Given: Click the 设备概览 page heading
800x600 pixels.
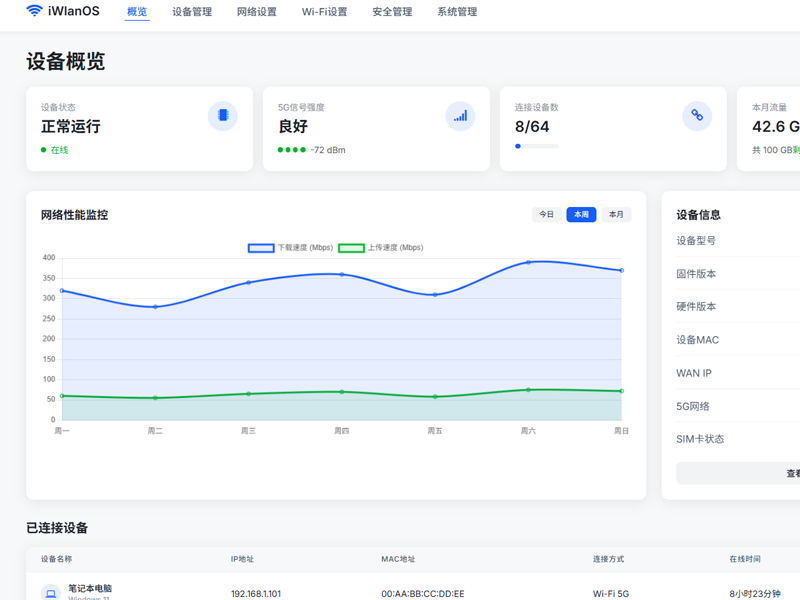Looking at the screenshot, I should tap(65, 61).
